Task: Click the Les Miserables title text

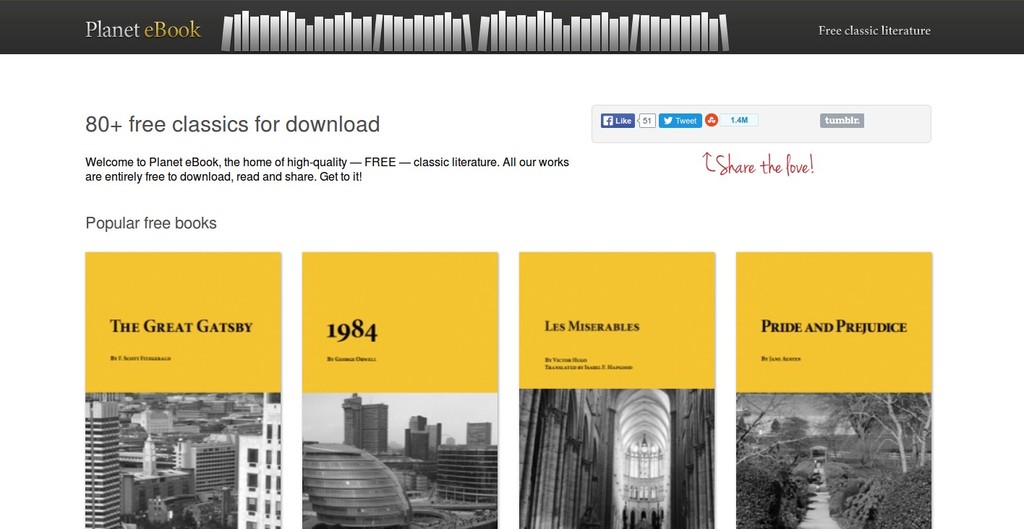Action: (592, 326)
